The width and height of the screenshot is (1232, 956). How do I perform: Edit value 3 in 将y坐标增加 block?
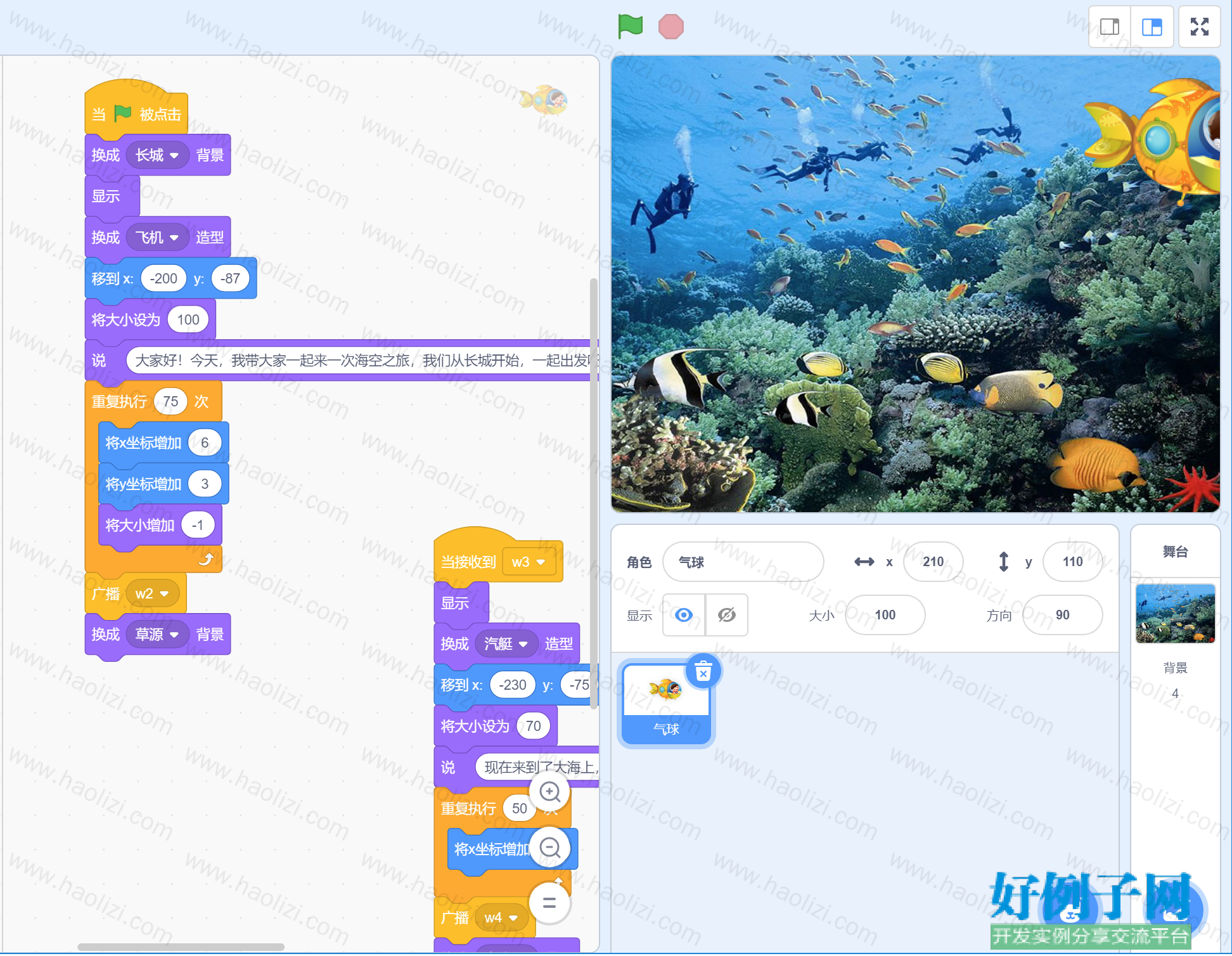[205, 484]
